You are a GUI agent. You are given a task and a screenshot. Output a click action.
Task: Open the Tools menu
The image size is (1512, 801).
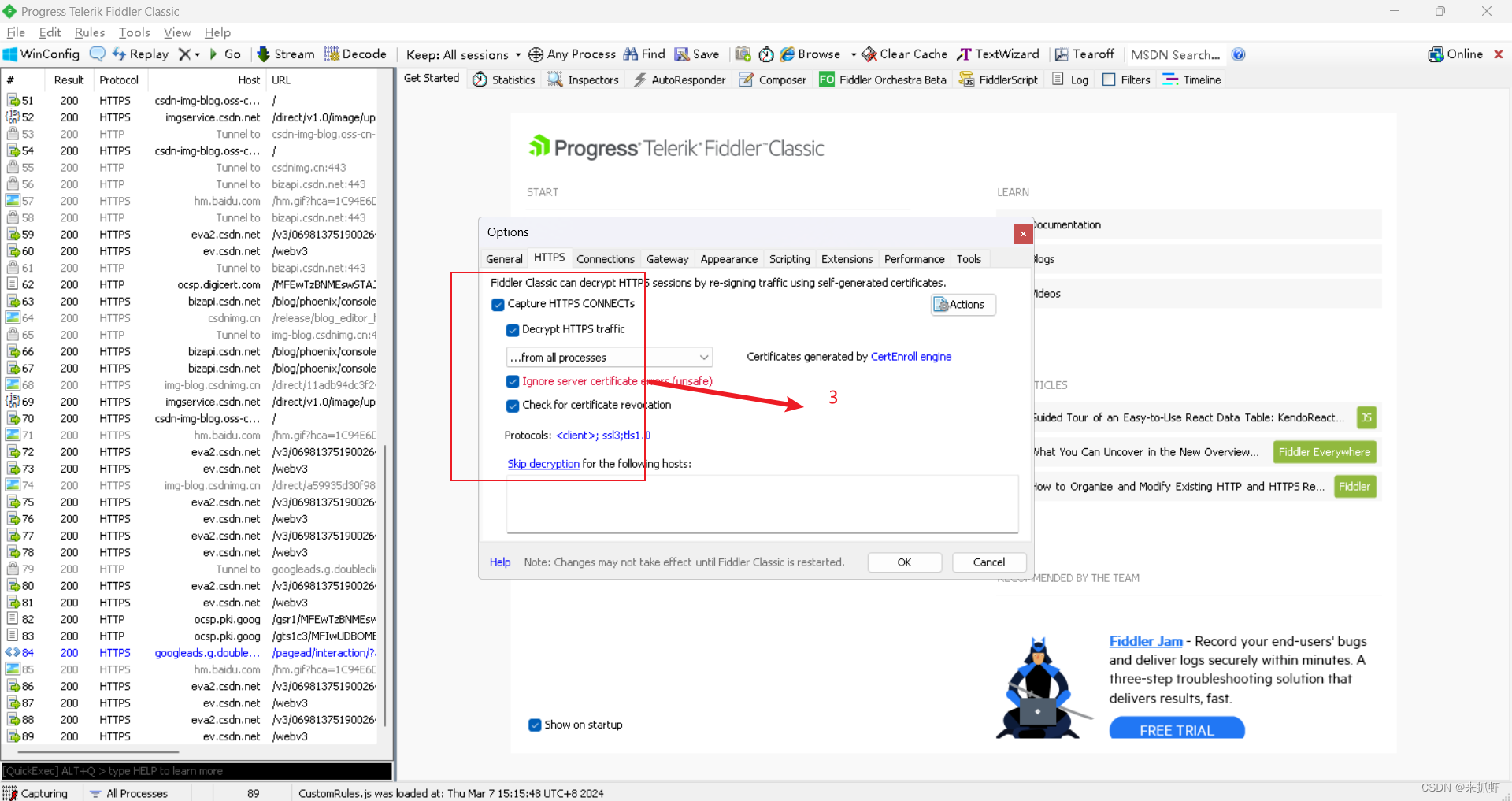point(134,32)
